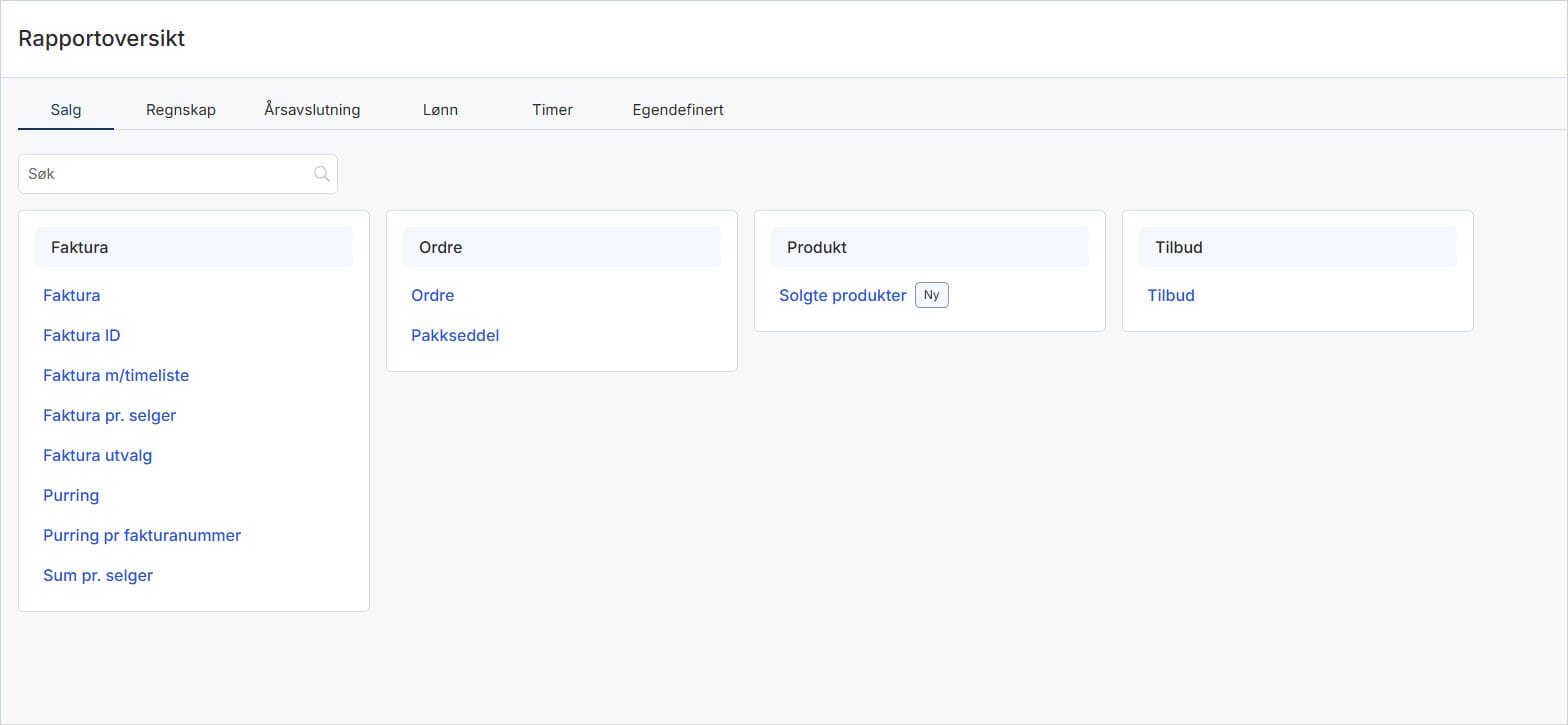Select the Lønn tab

[x=440, y=110]
